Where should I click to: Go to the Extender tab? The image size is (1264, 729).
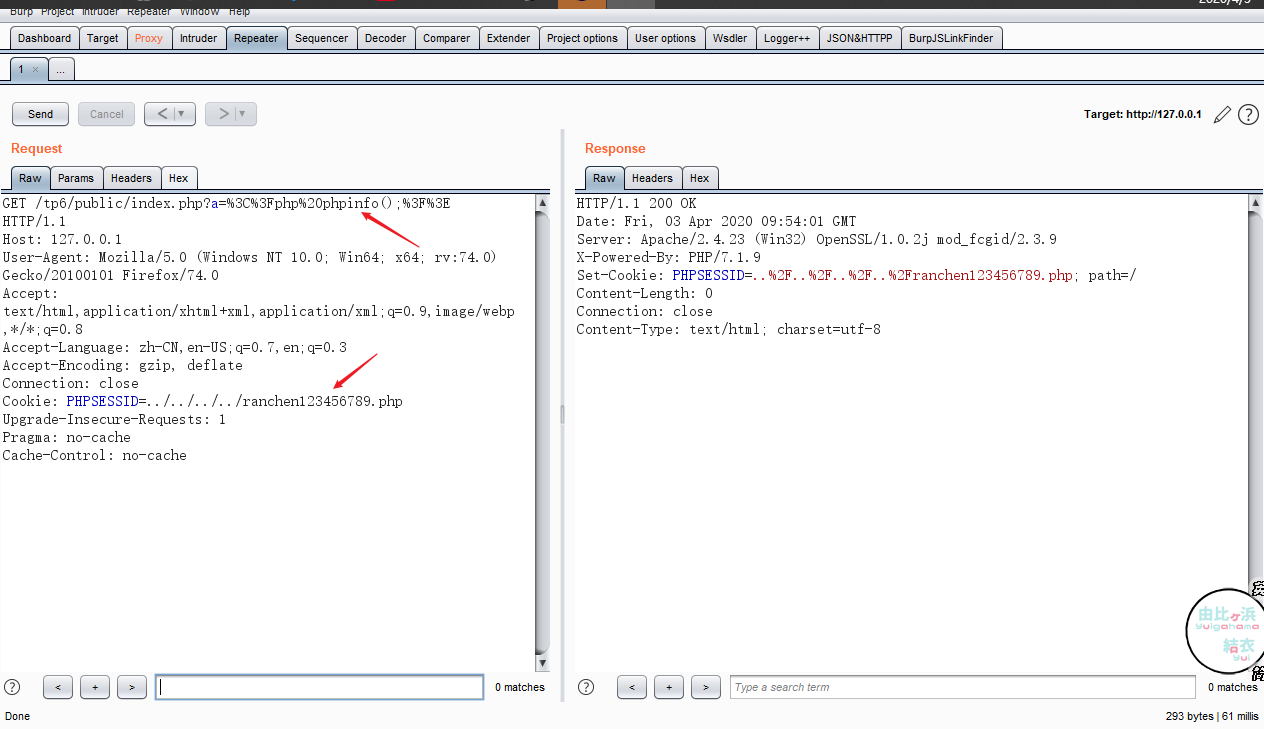pos(509,38)
